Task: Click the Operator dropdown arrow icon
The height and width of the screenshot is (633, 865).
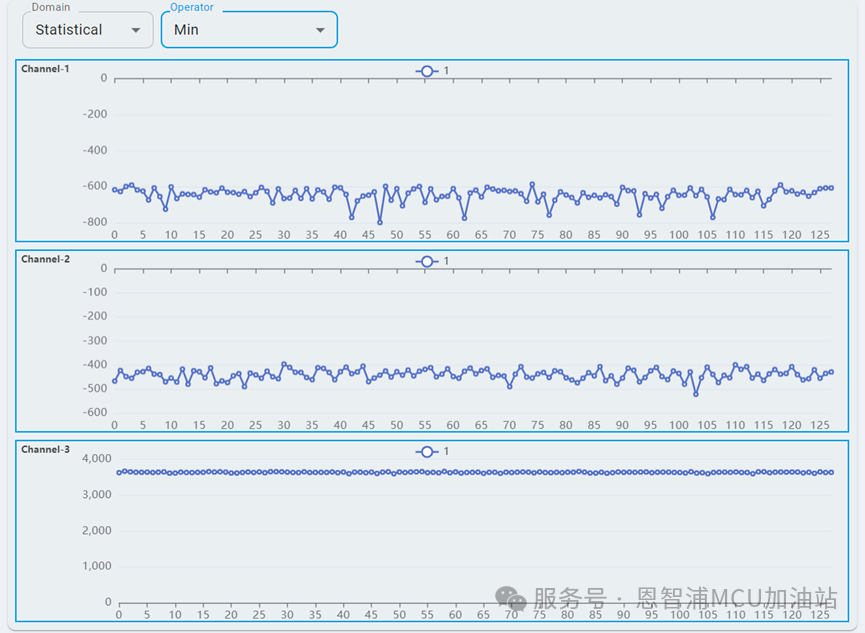Action: click(x=320, y=29)
